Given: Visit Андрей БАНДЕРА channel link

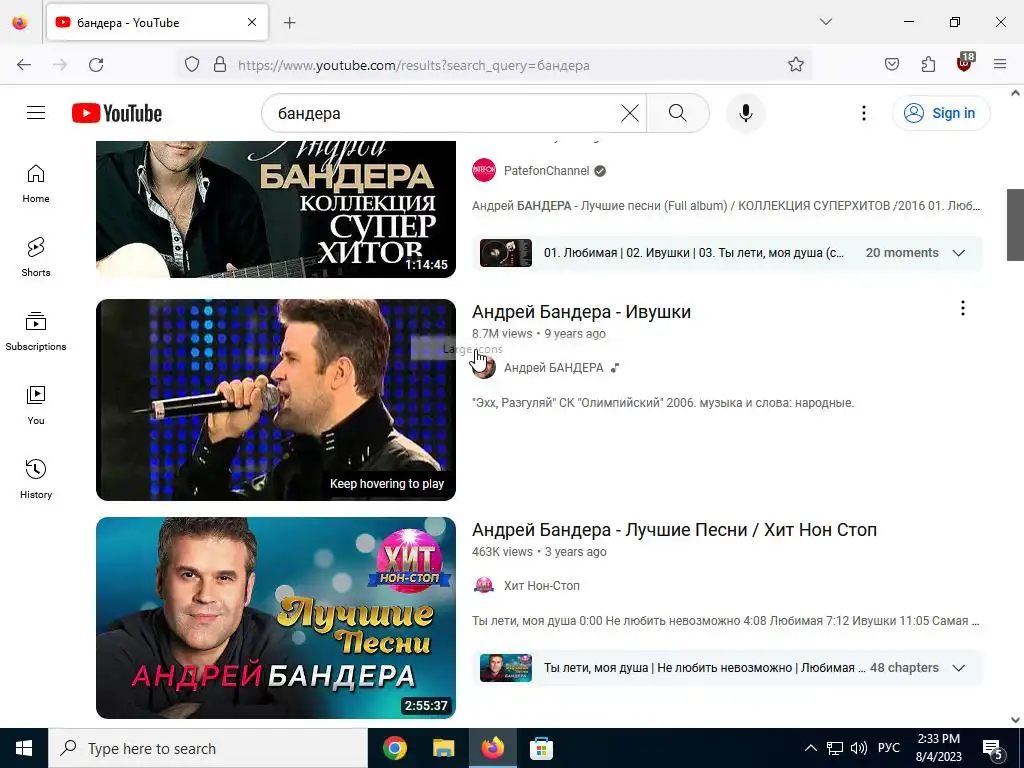Looking at the screenshot, I should tap(554, 368).
